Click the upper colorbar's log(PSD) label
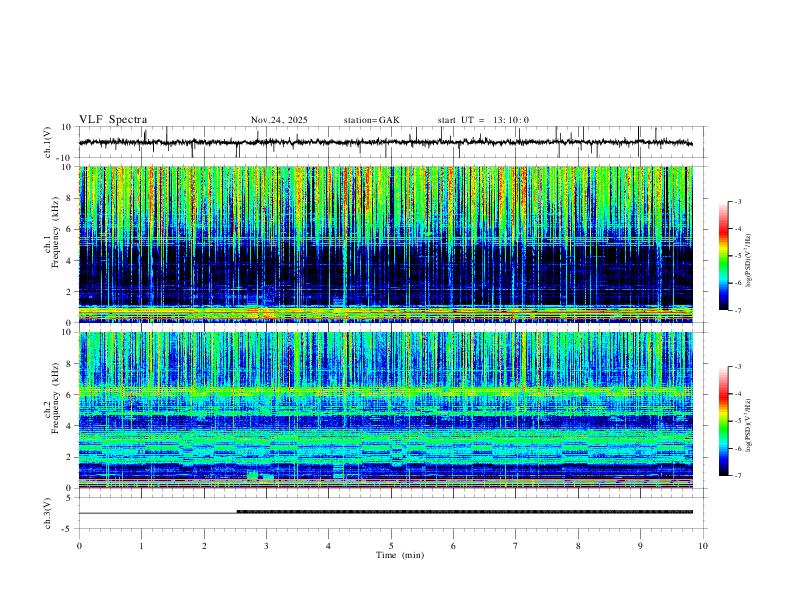The image size is (792, 612). [x=748, y=261]
